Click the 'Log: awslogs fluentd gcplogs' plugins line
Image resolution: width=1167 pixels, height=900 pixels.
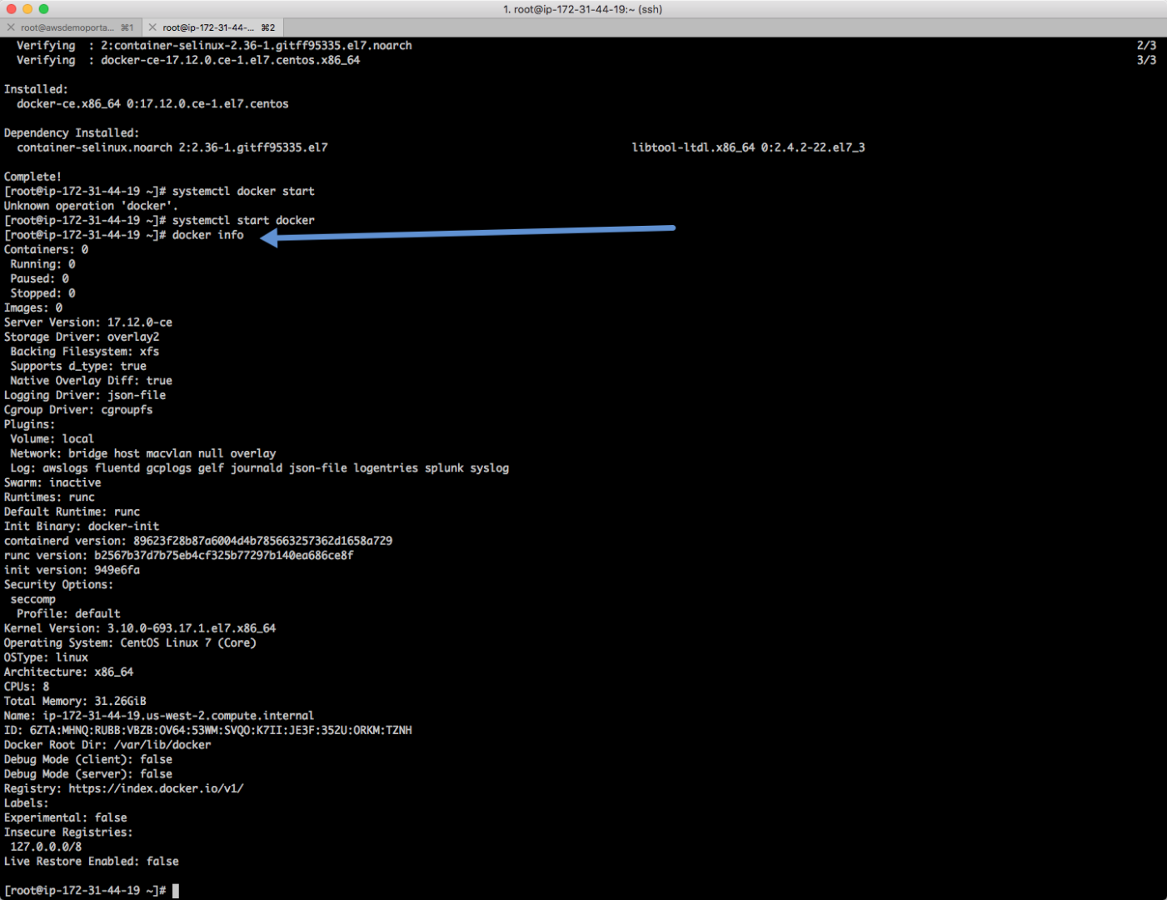click(x=260, y=468)
